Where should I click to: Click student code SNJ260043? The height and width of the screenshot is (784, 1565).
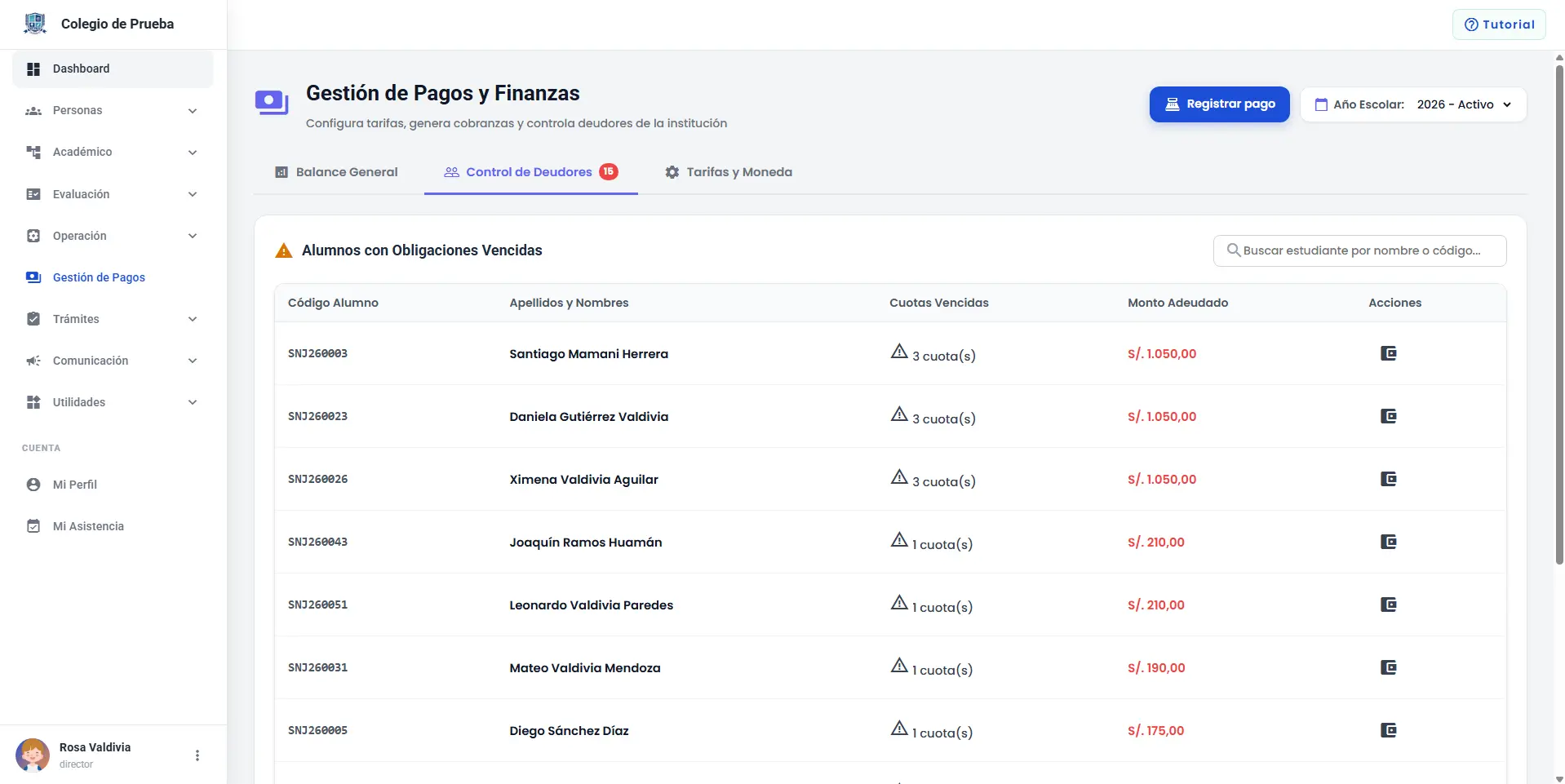pyautogui.click(x=317, y=542)
